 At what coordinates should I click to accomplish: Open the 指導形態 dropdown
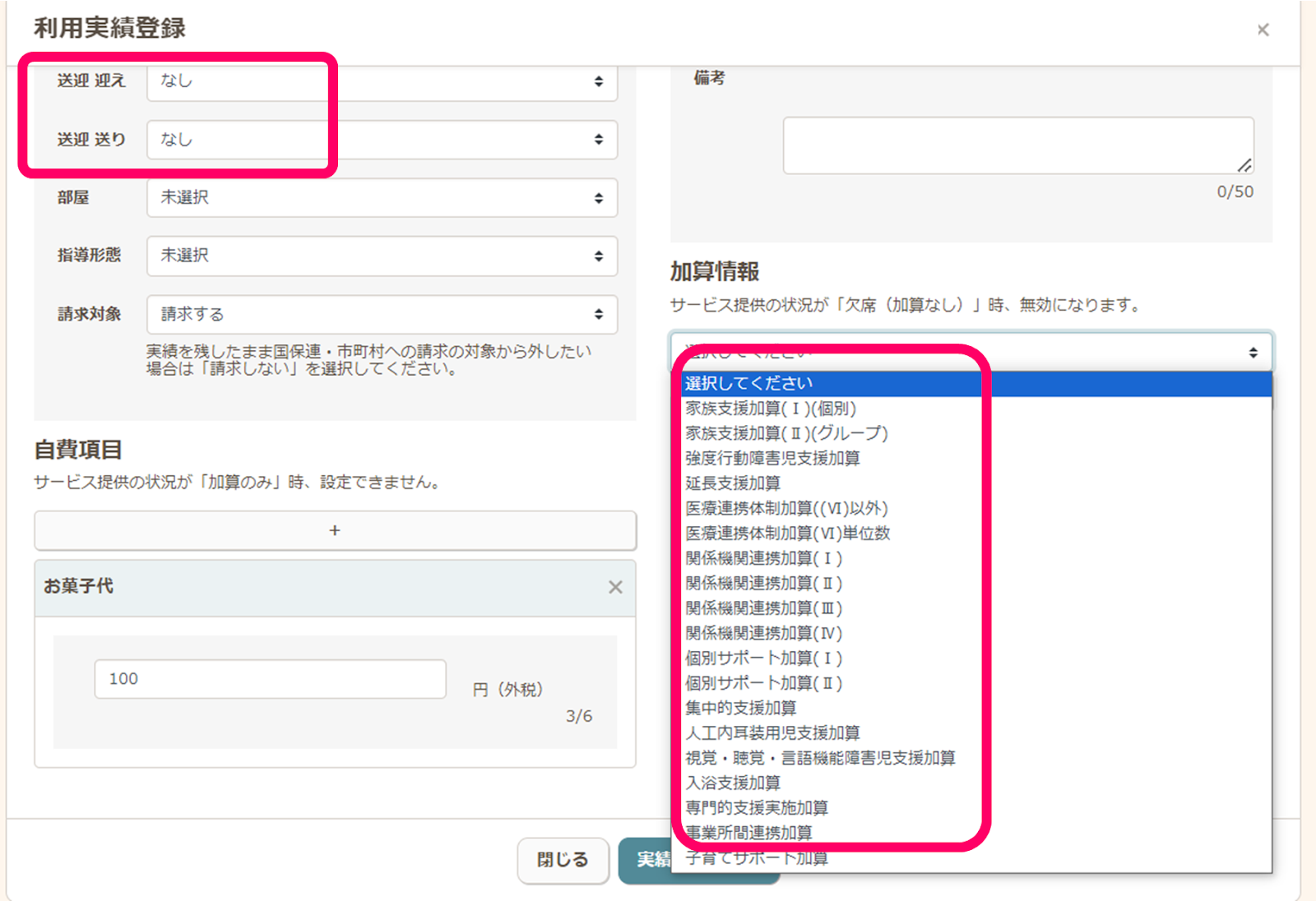pyautogui.click(x=382, y=256)
